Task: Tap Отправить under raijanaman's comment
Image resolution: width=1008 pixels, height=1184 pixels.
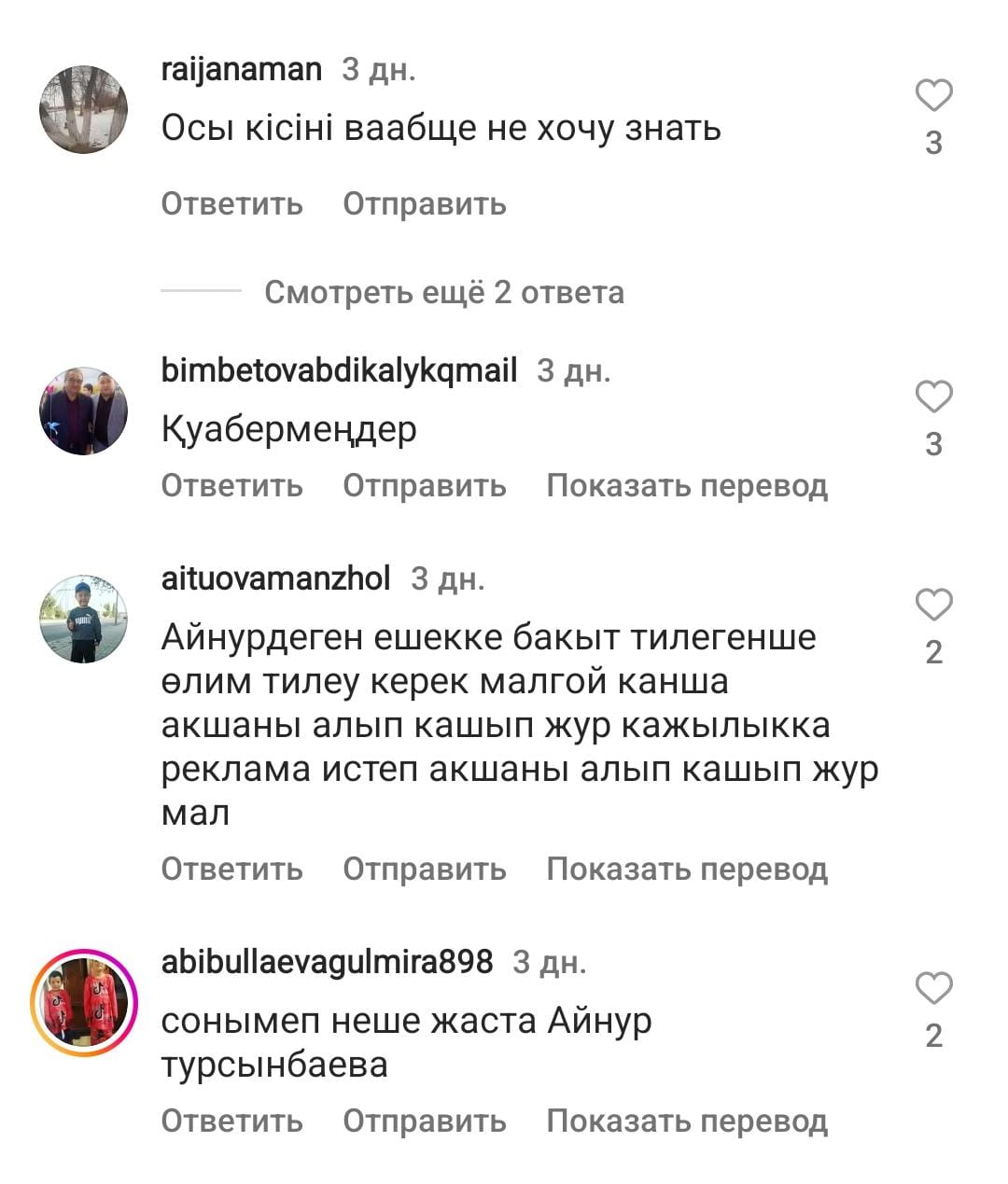Action: pos(425,203)
